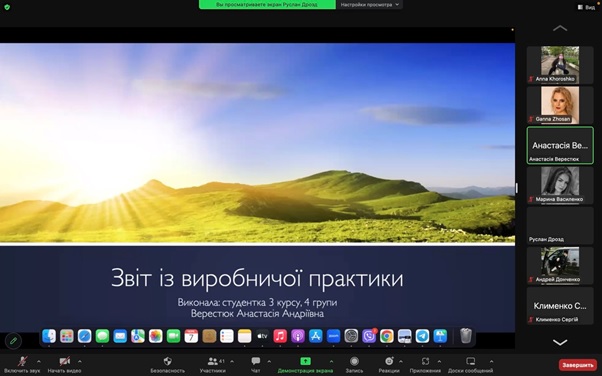Open the Безопасность shield icon

(167, 361)
